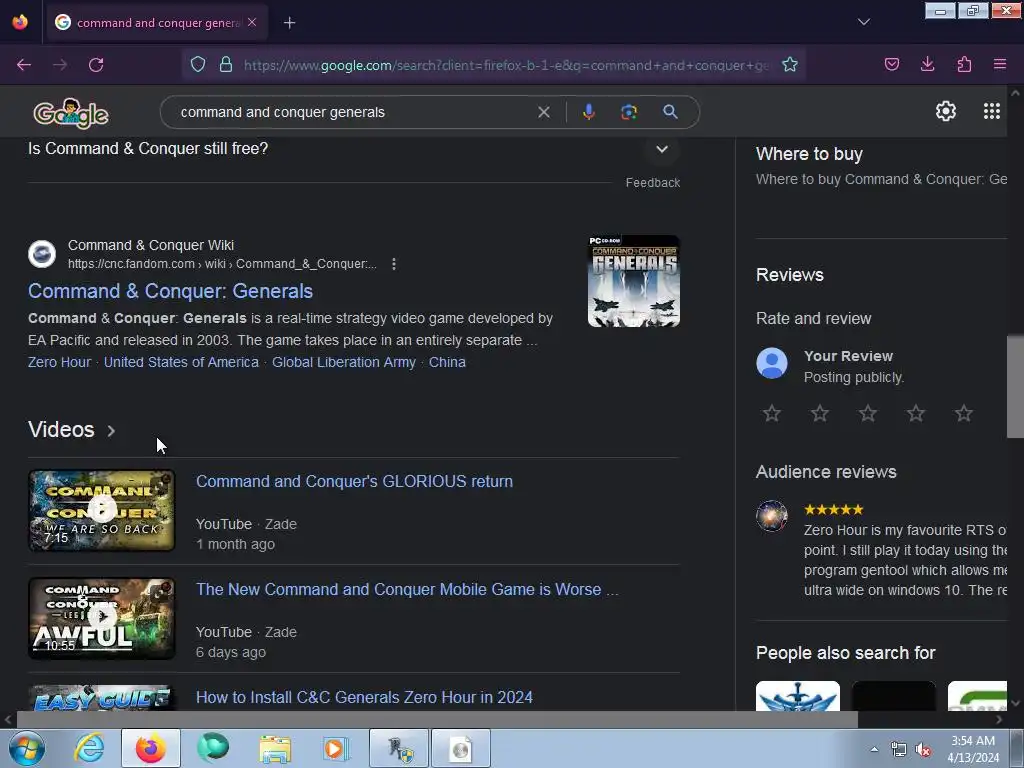Open Command & Conquer Wiki result options dots
The image size is (1024, 768).
pyautogui.click(x=393, y=264)
